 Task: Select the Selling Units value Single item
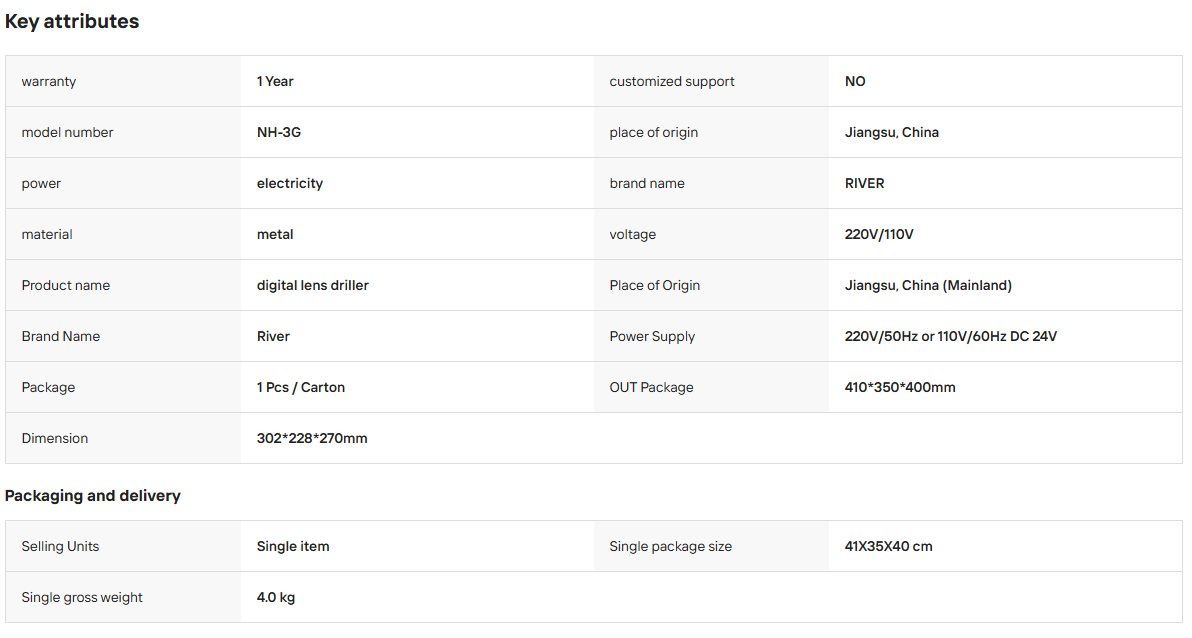point(293,546)
